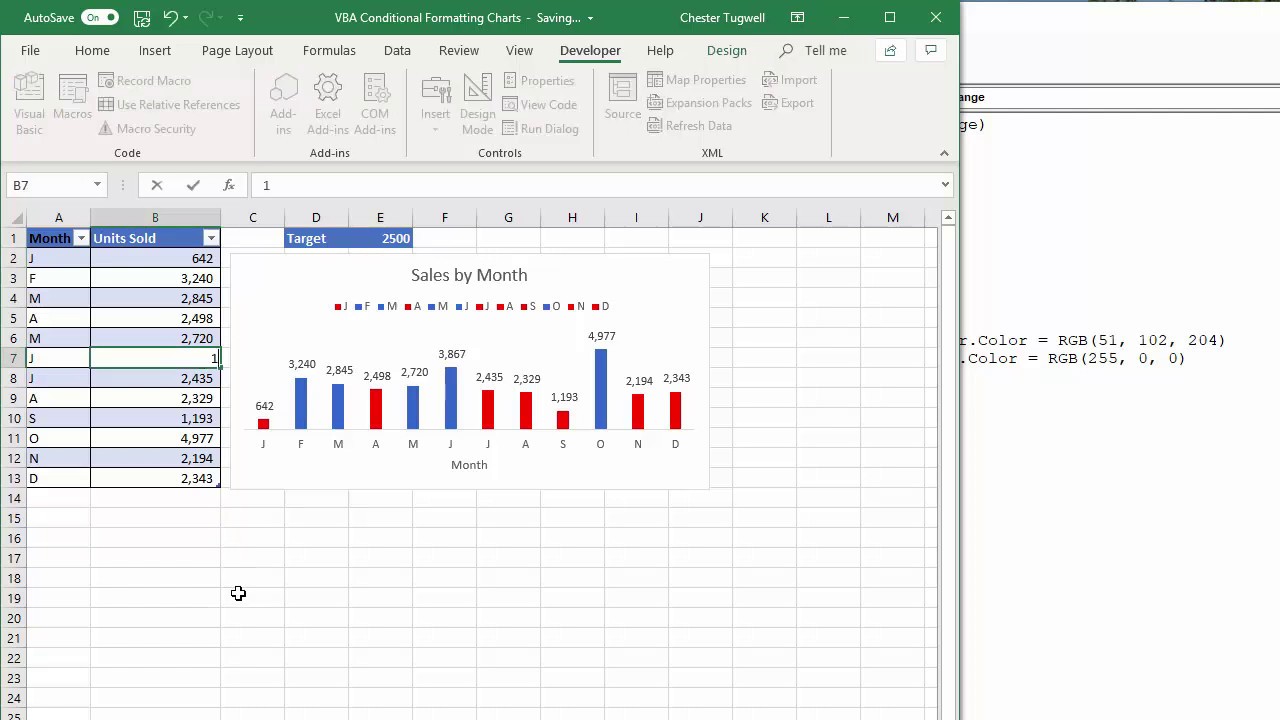
Task: Open Macro Security settings
Action: (147, 129)
